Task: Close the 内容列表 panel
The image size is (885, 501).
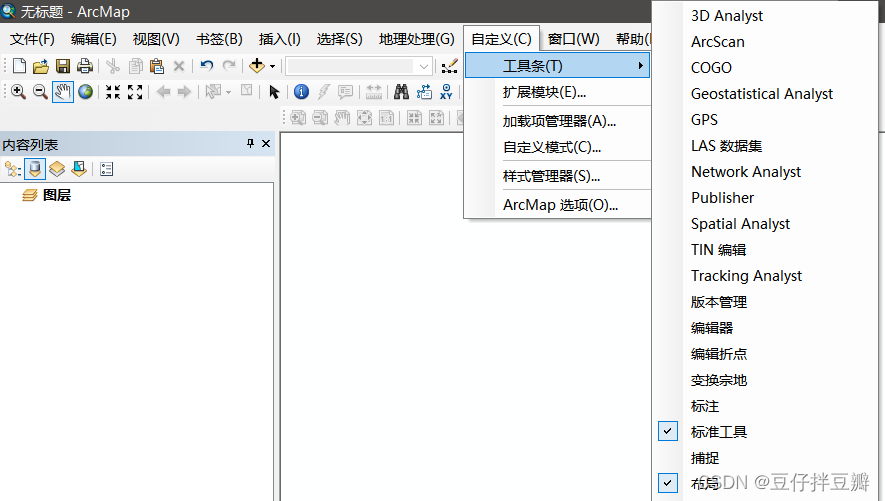Action: coord(266,144)
